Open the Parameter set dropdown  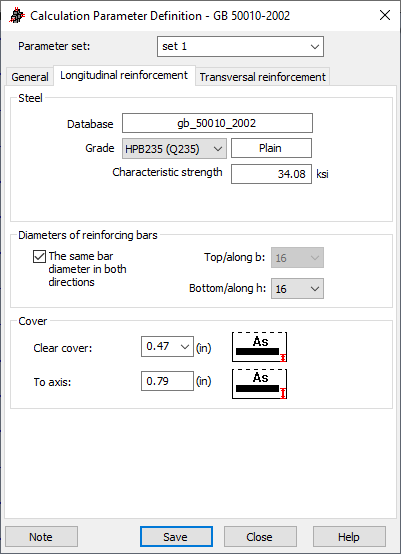click(240, 46)
